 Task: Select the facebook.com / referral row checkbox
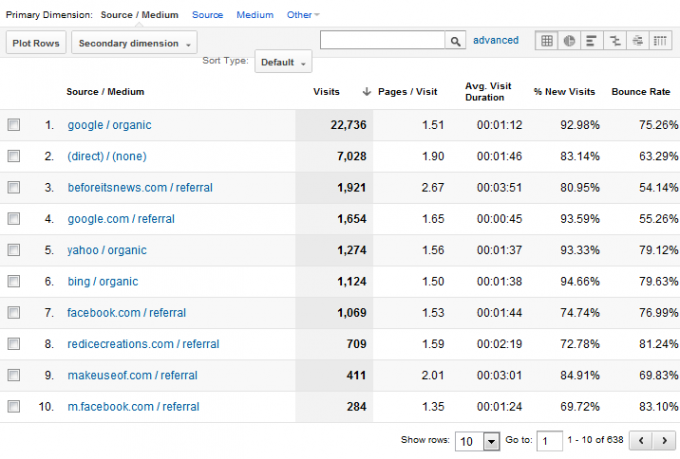click(14, 313)
